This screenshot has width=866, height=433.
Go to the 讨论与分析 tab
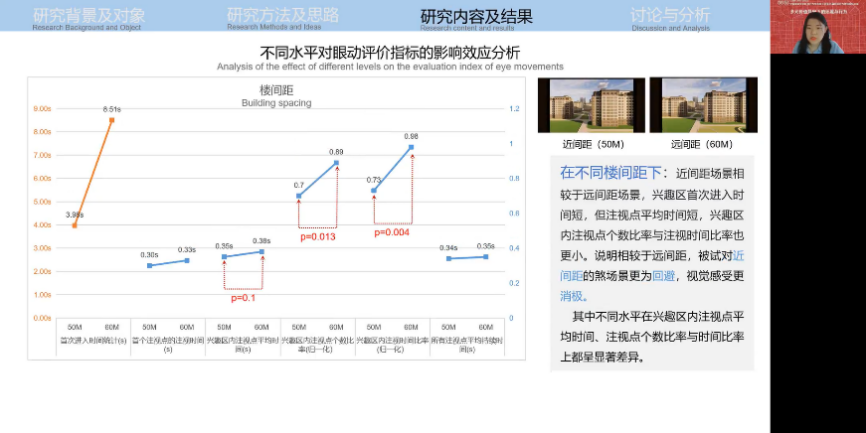[x=671, y=17]
